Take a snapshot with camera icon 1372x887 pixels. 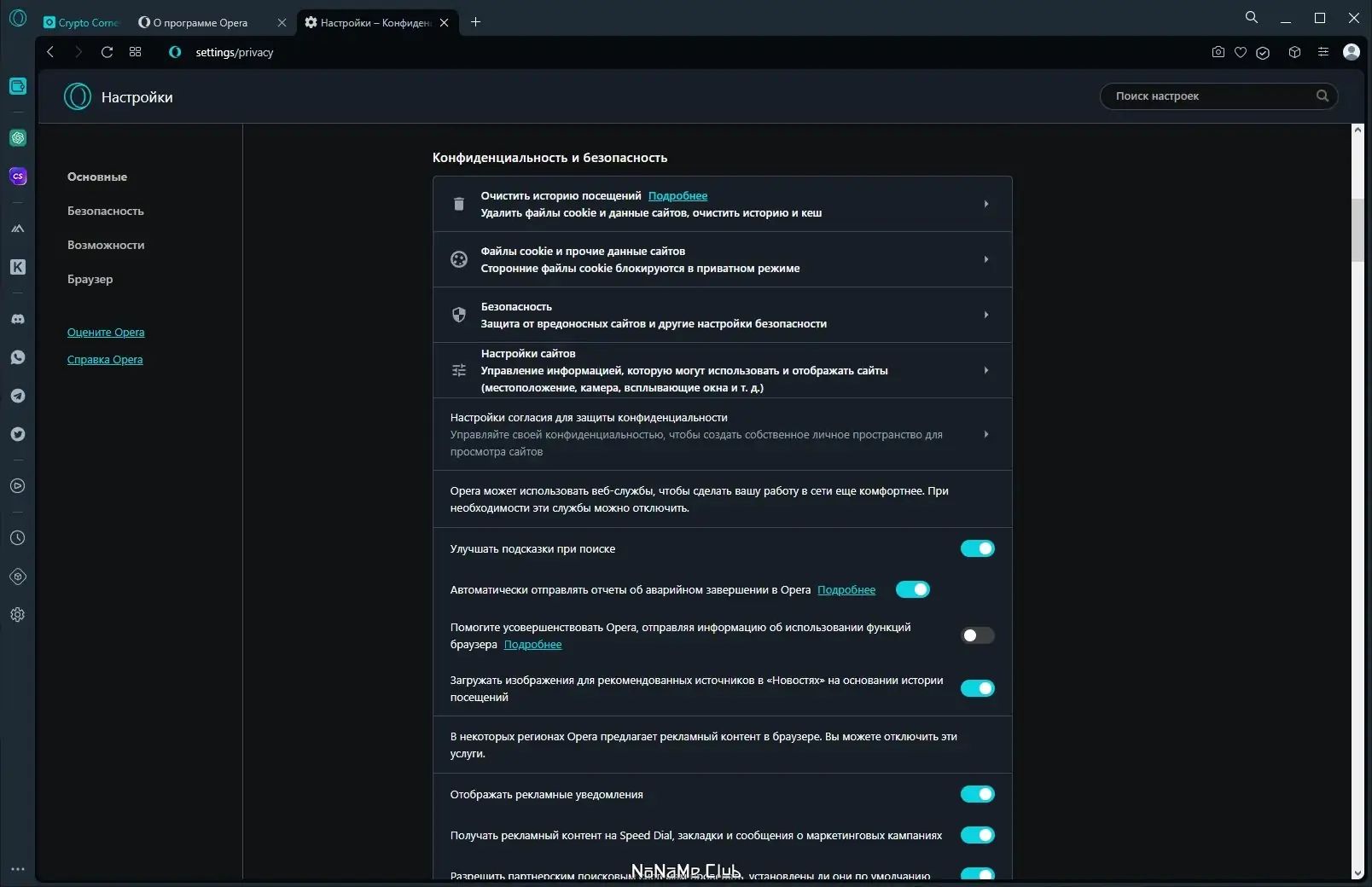tap(1218, 52)
